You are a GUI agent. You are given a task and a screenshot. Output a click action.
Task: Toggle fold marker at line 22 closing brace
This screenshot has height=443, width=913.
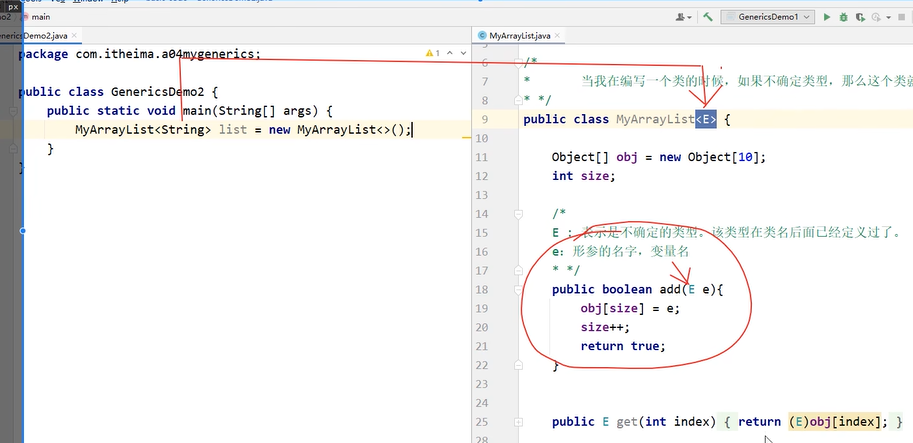(518, 366)
